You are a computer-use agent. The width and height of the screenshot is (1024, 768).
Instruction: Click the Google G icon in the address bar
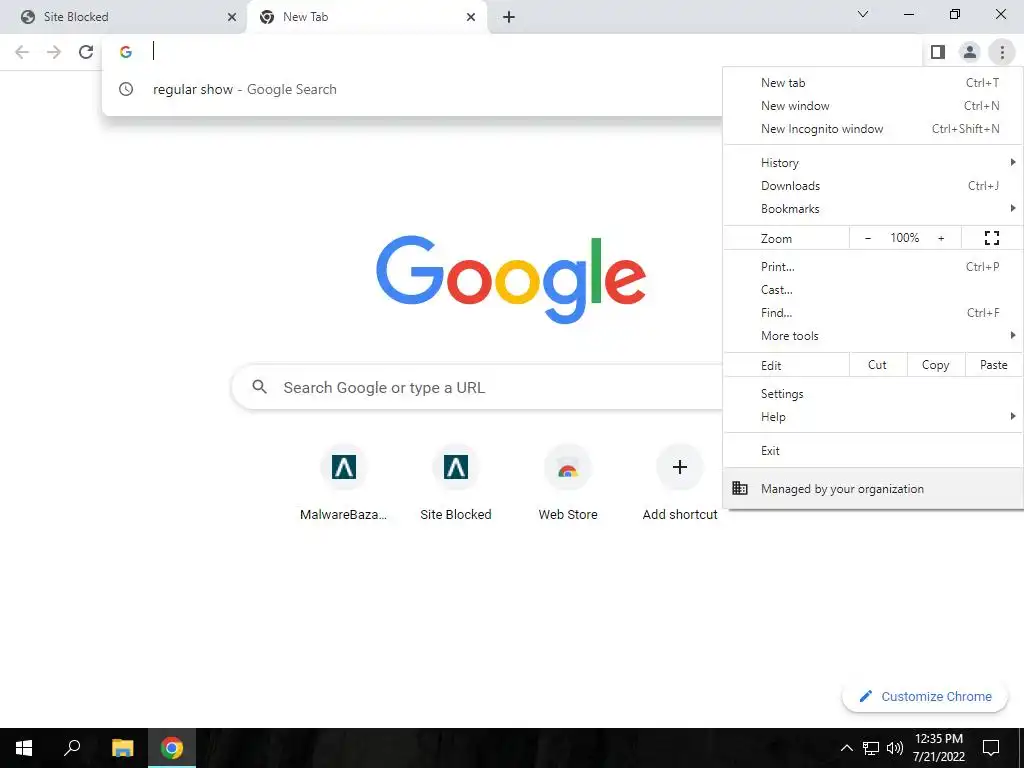126,52
